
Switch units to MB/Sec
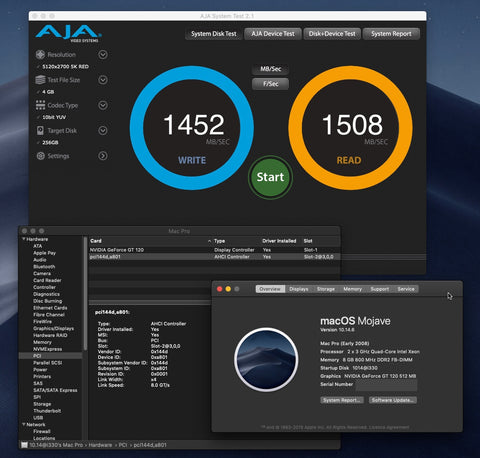pyautogui.click(x=271, y=69)
